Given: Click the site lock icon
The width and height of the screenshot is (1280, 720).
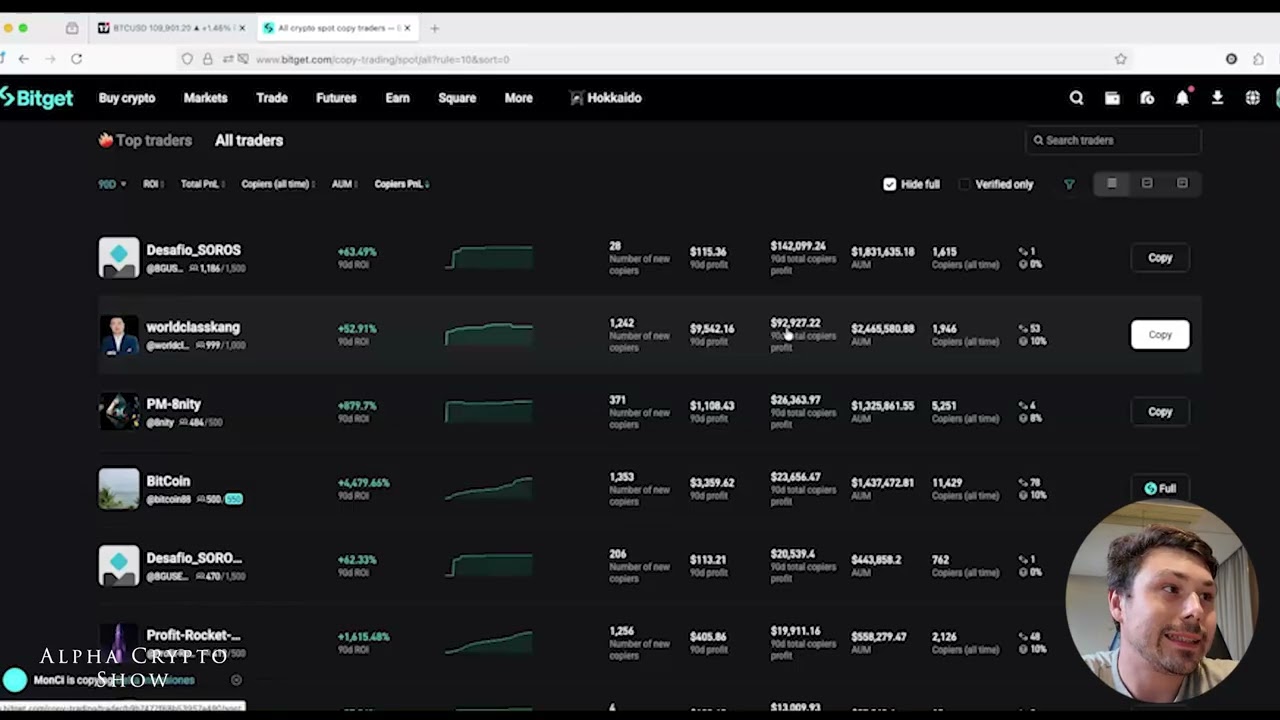Looking at the screenshot, I should (207, 59).
